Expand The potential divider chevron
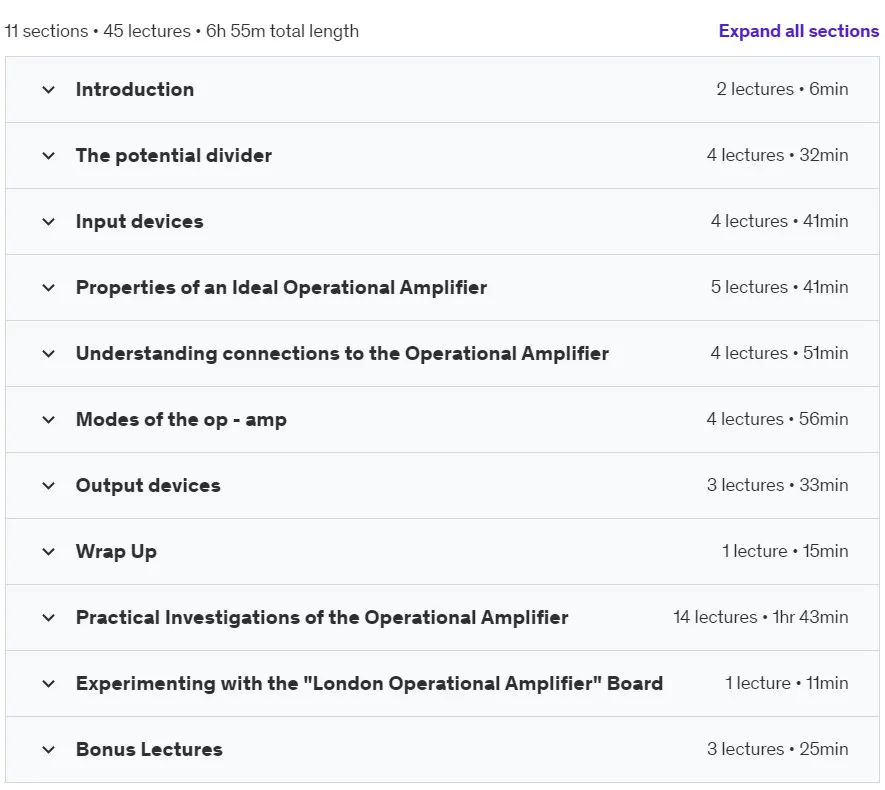This screenshot has width=885, height=790. click(x=49, y=156)
